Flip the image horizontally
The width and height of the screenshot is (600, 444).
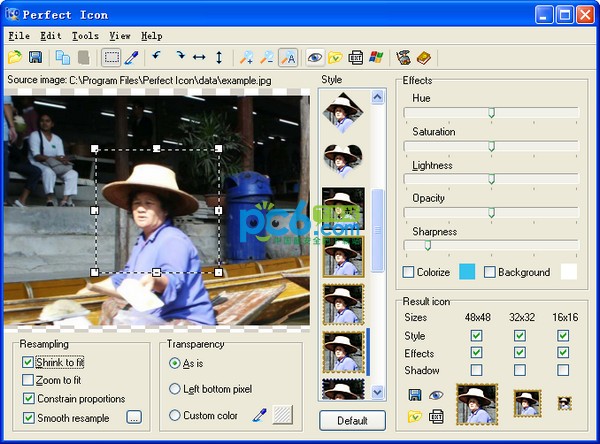198,58
